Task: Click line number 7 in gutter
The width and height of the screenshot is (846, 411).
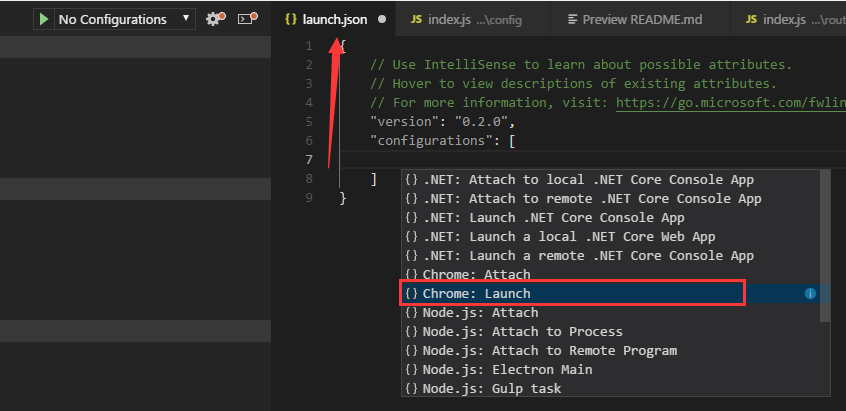Action: tap(309, 160)
